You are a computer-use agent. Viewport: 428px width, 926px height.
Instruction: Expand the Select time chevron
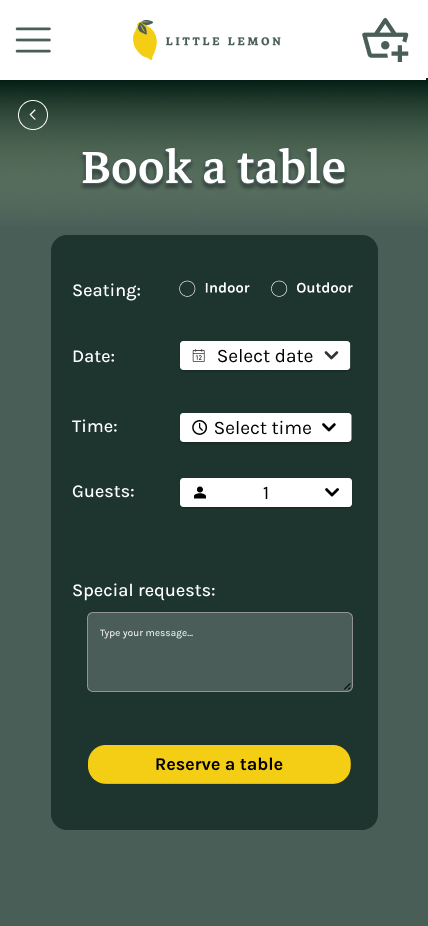[x=329, y=428]
